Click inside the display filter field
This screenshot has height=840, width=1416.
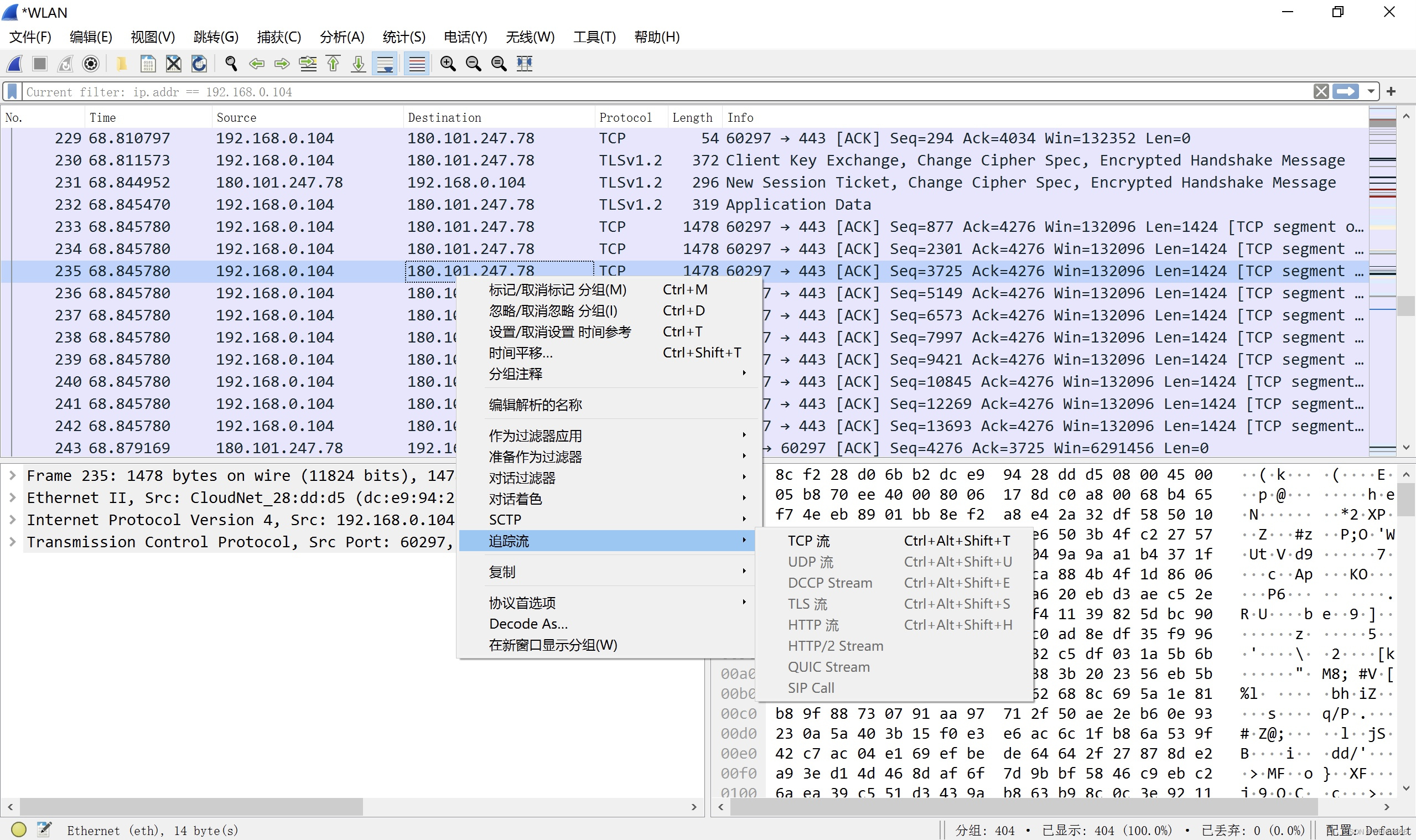[x=623, y=92]
